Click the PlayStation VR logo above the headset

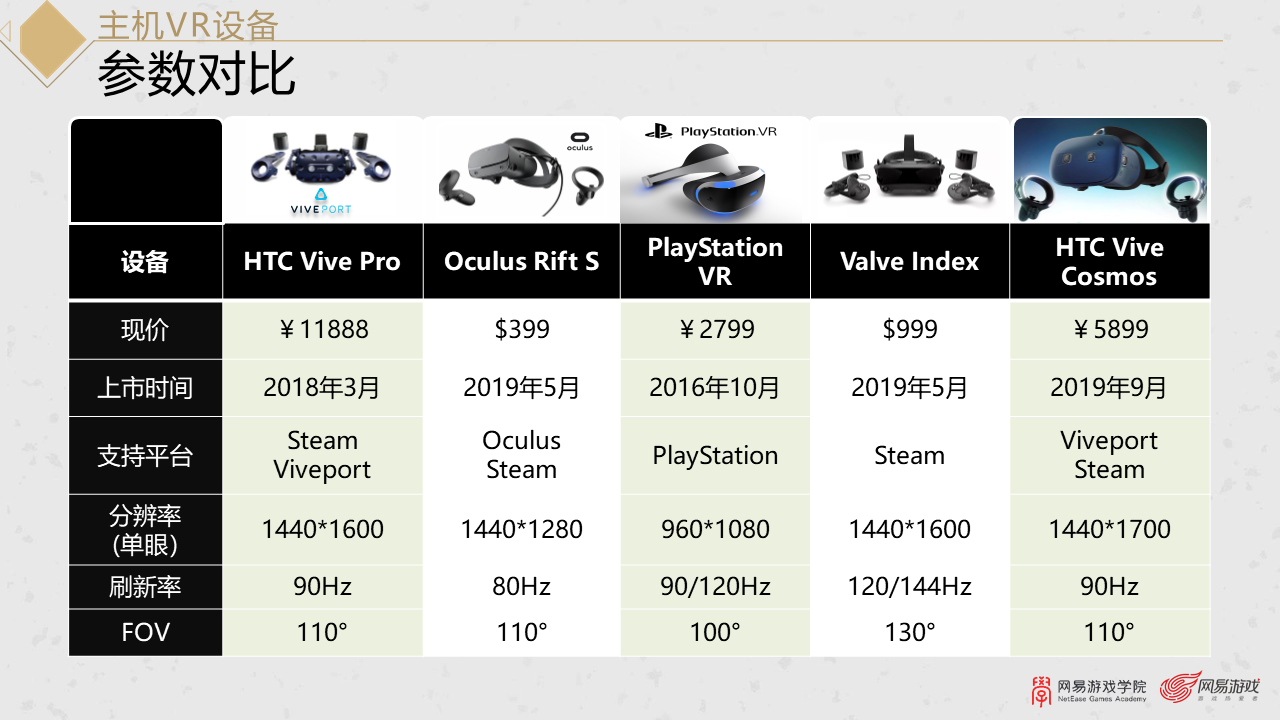click(x=711, y=131)
